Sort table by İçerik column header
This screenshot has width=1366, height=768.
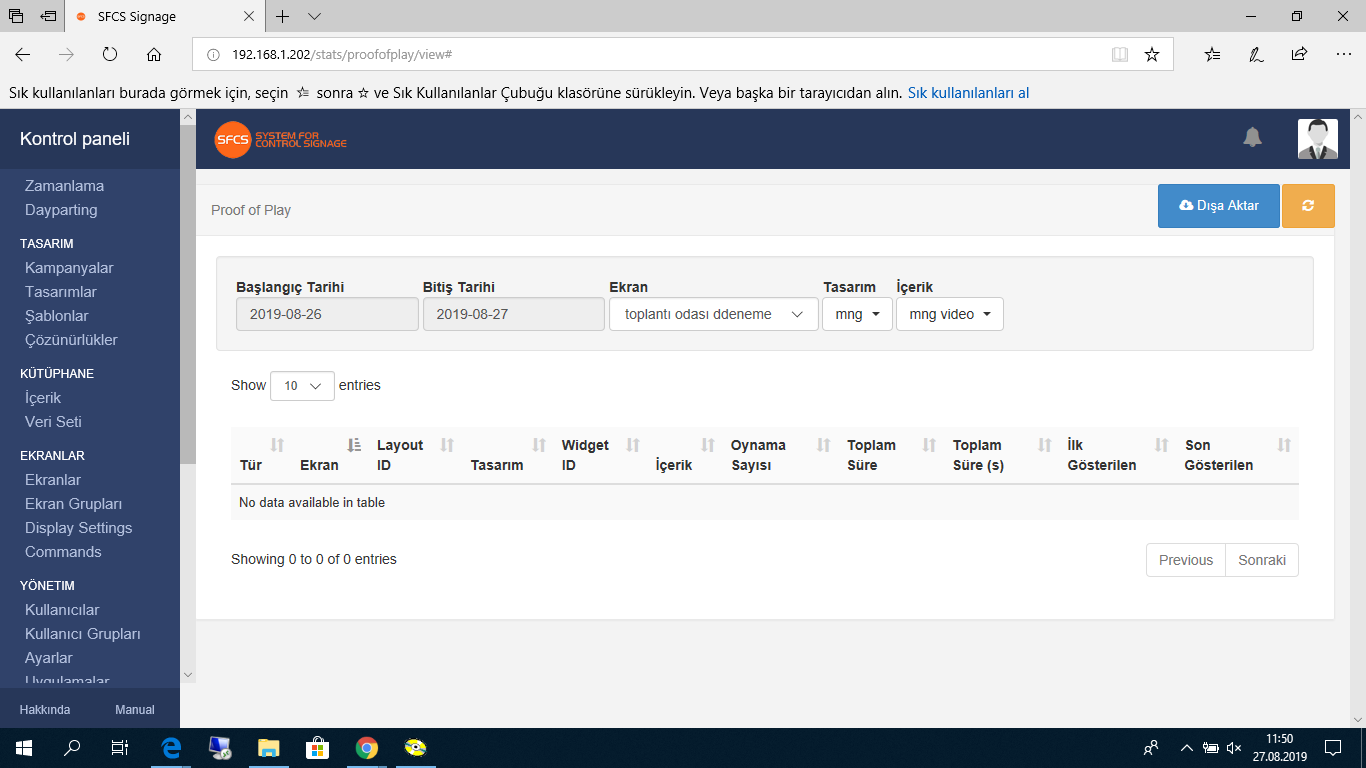(684, 455)
